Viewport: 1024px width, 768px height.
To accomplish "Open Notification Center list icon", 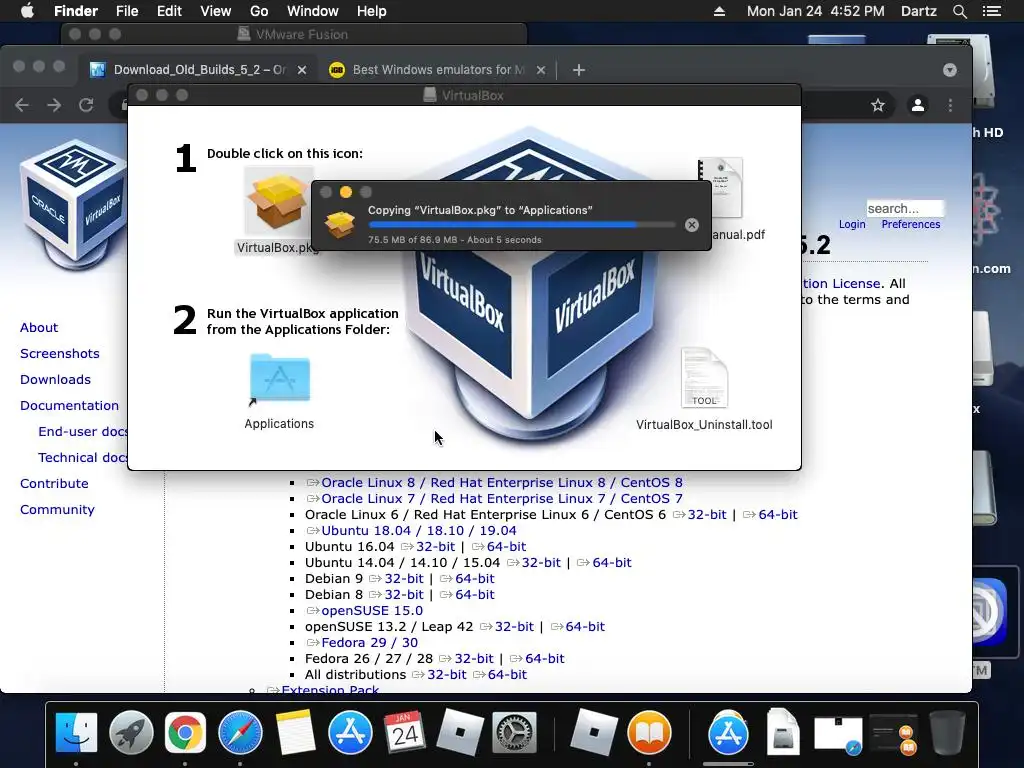I will click(992, 11).
